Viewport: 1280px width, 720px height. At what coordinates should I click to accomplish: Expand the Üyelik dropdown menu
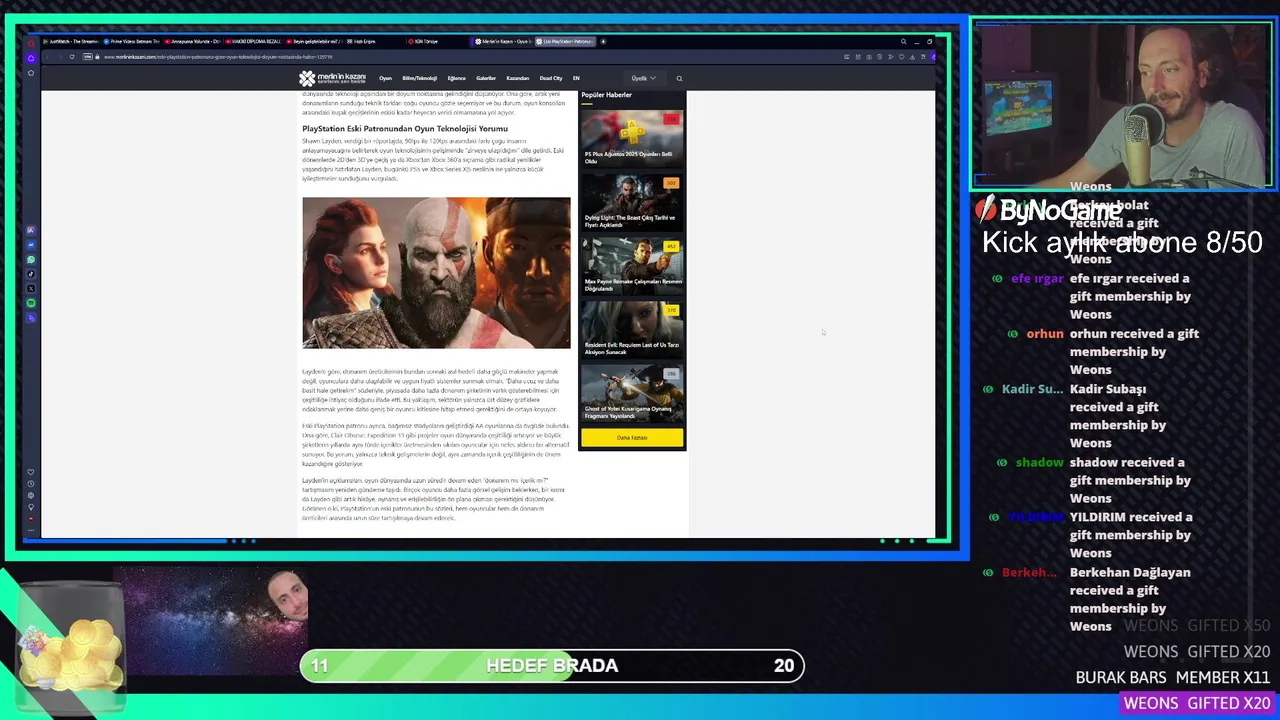644,78
